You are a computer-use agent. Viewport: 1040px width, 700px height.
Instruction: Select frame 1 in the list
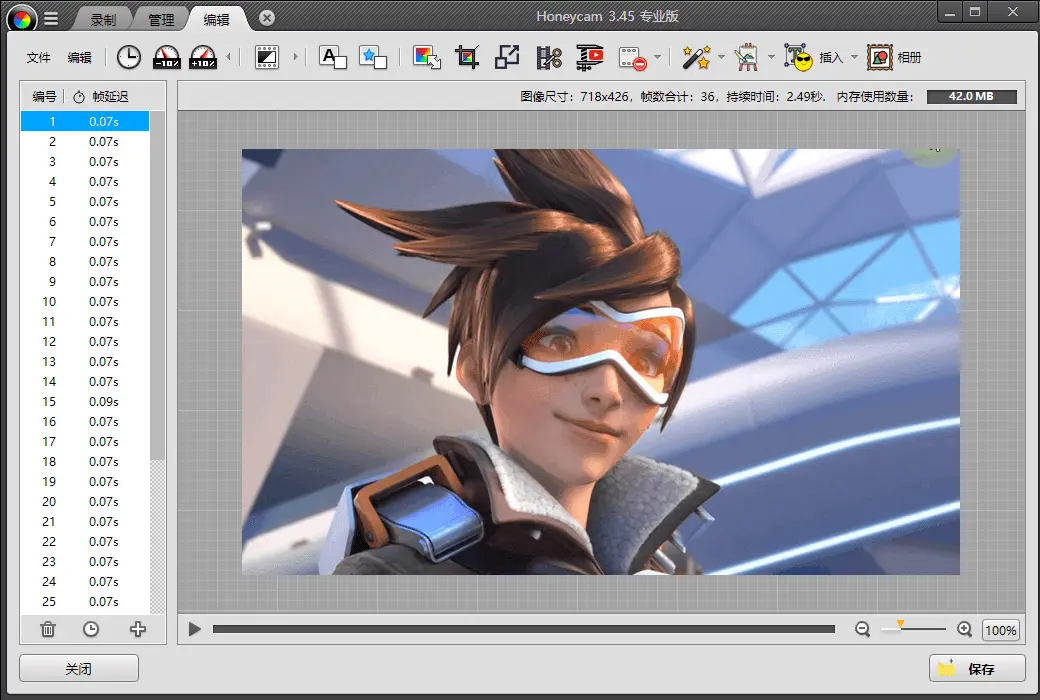coord(85,121)
